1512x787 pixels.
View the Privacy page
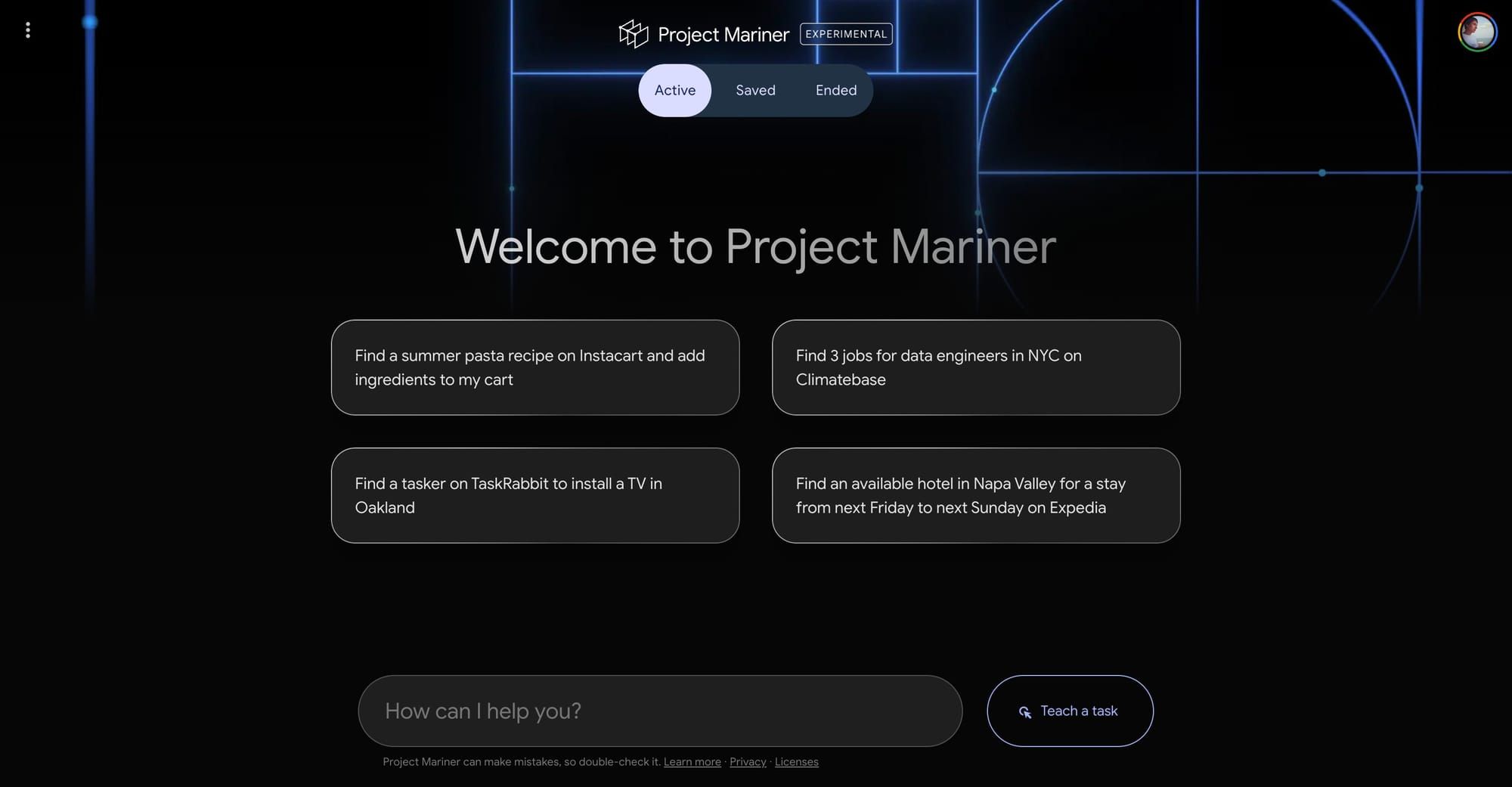tap(747, 761)
